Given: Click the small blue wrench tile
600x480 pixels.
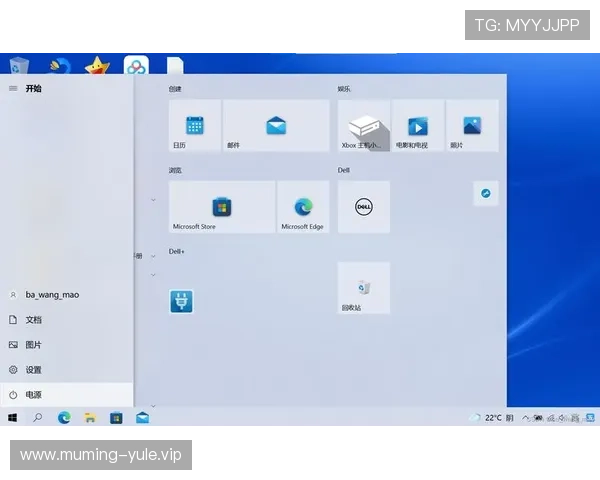Looking at the screenshot, I should (486, 193).
